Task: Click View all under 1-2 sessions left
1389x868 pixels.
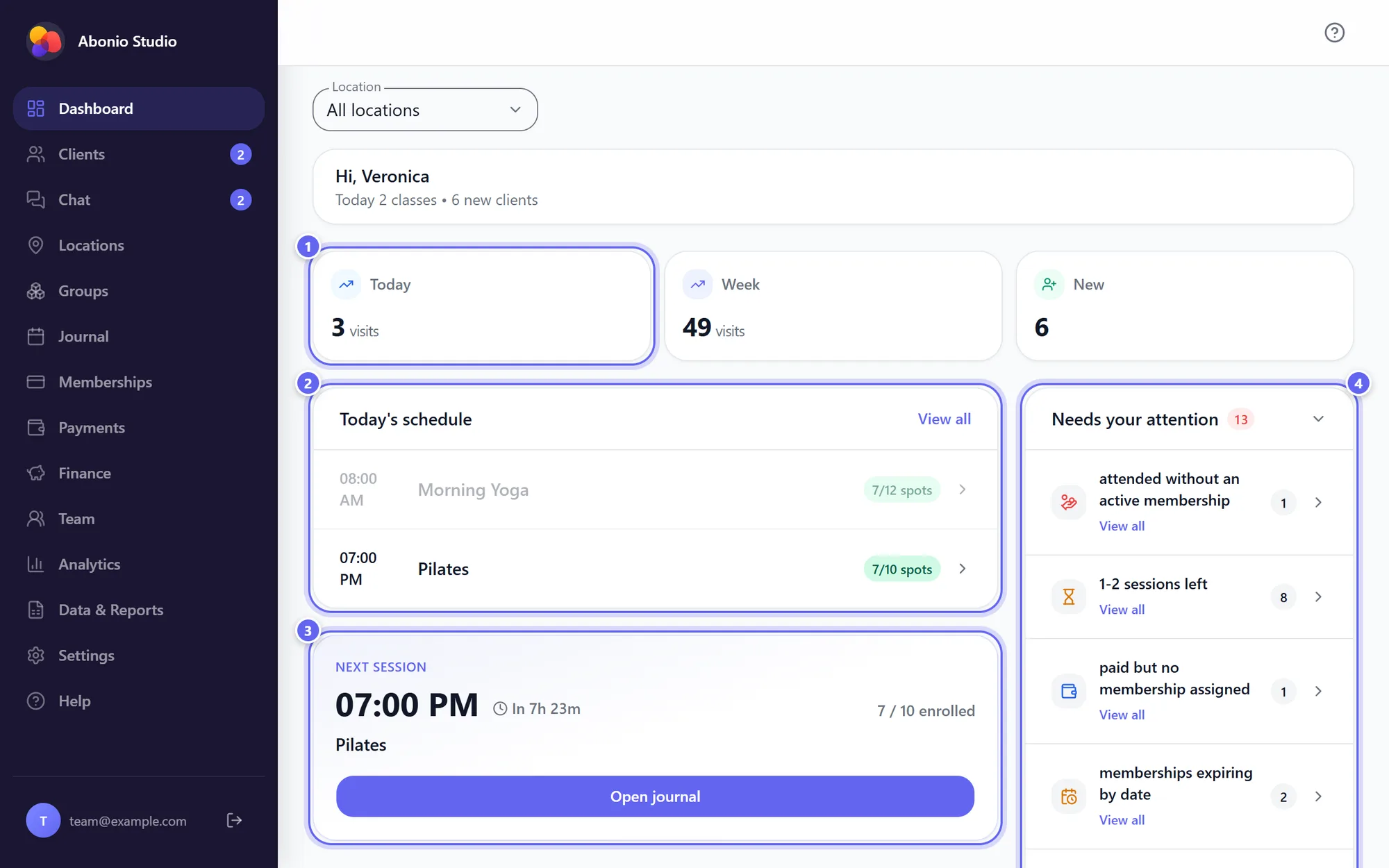Action: tap(1122, 609)
